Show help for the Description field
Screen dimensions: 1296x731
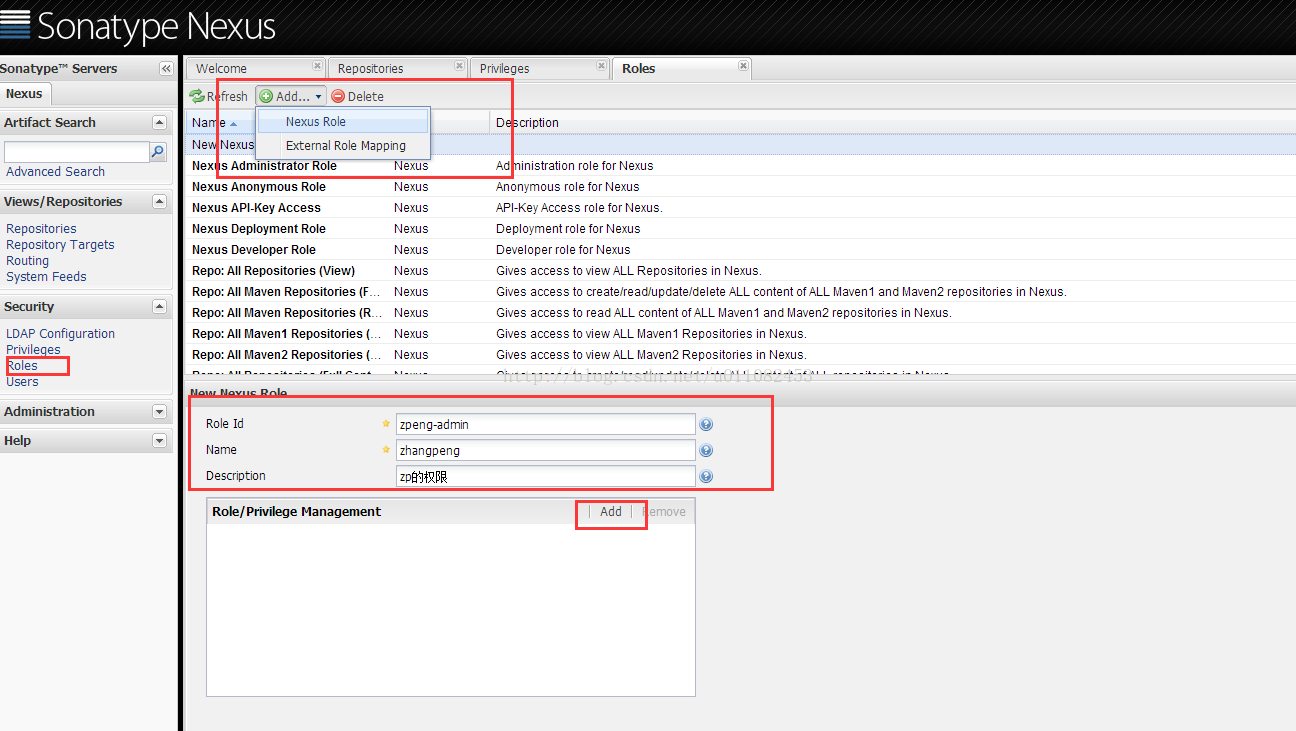[706, 477]
